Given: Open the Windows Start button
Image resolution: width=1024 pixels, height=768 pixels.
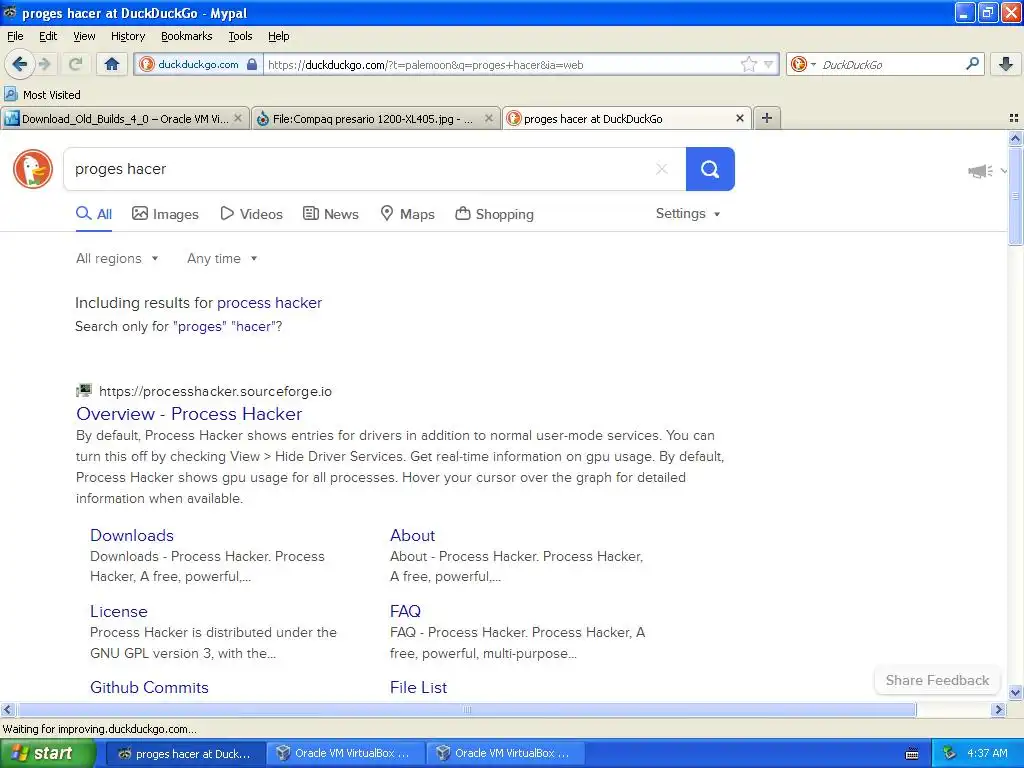Looking at the screenshot, I should pos(48,754).
